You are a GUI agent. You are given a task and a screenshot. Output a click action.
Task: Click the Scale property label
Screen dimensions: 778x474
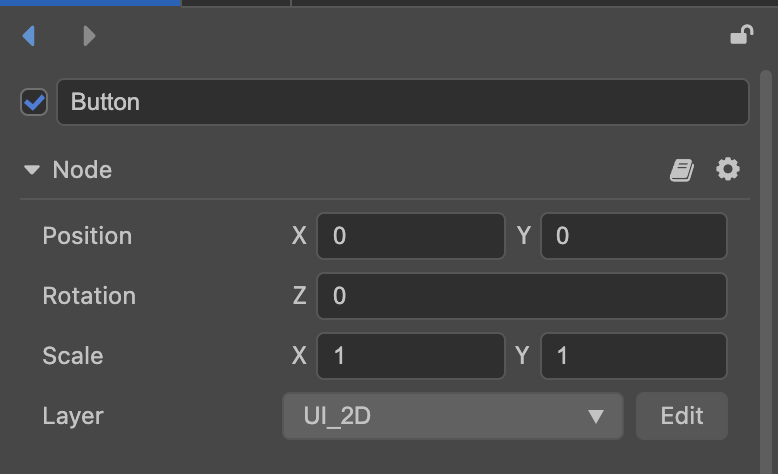click(73, 356)
